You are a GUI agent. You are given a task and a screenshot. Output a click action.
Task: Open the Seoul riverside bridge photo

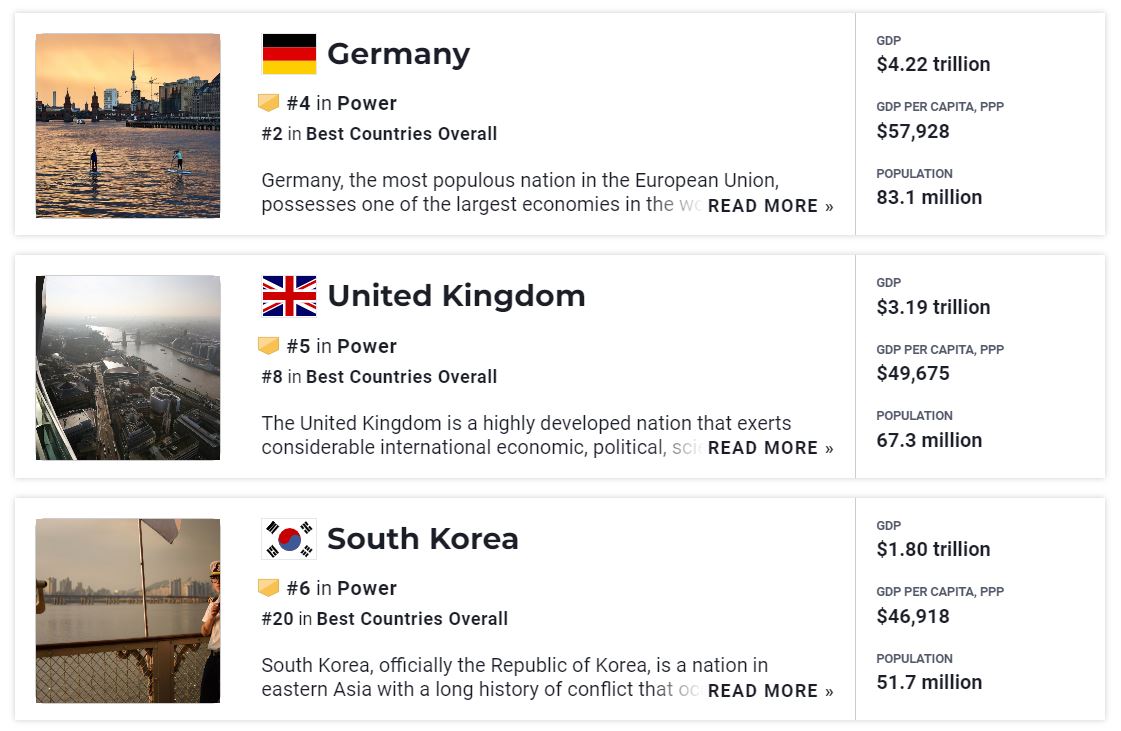pos(128,610)
